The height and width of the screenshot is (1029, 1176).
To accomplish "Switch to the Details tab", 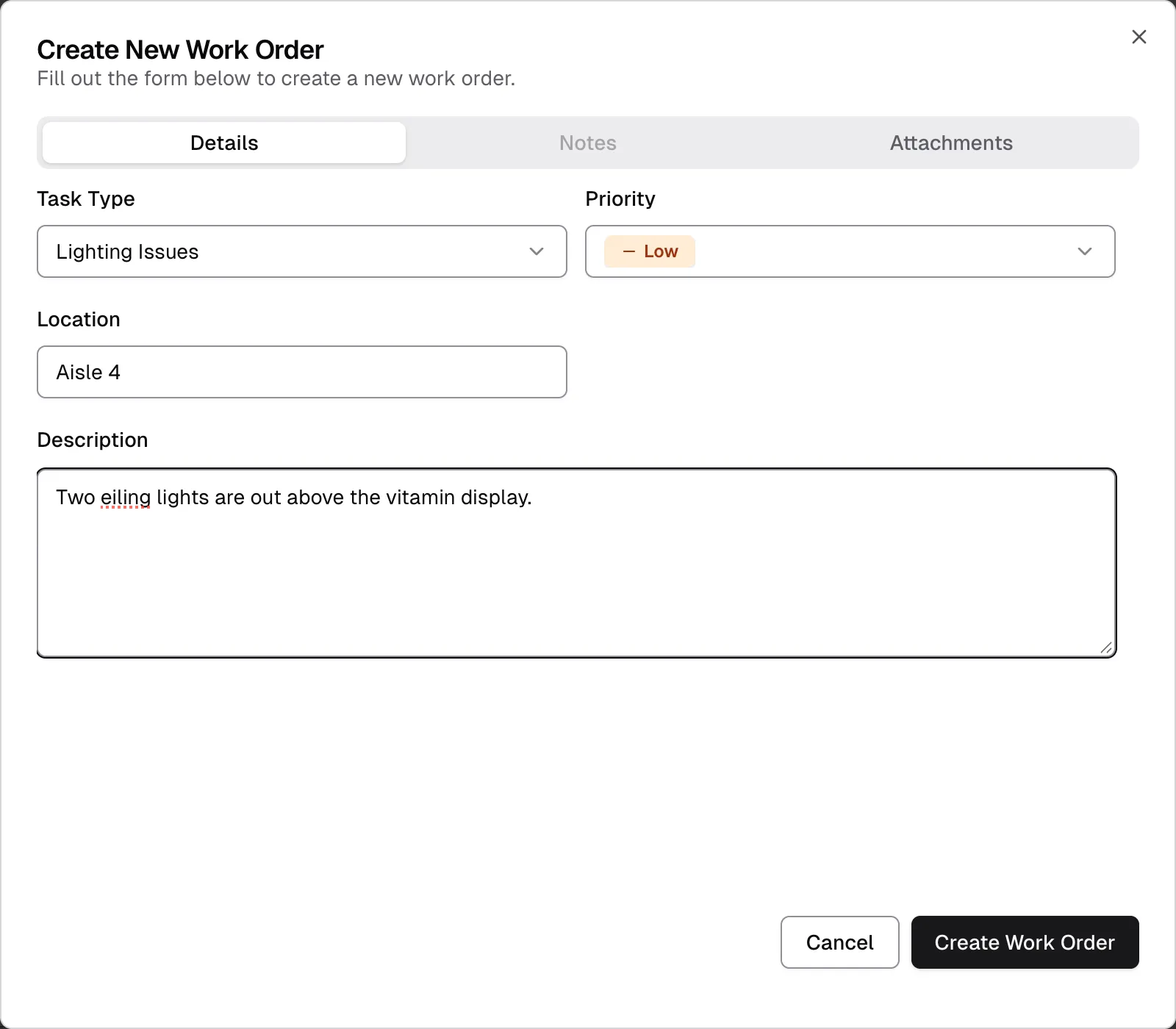I will [x=224, y=143].
